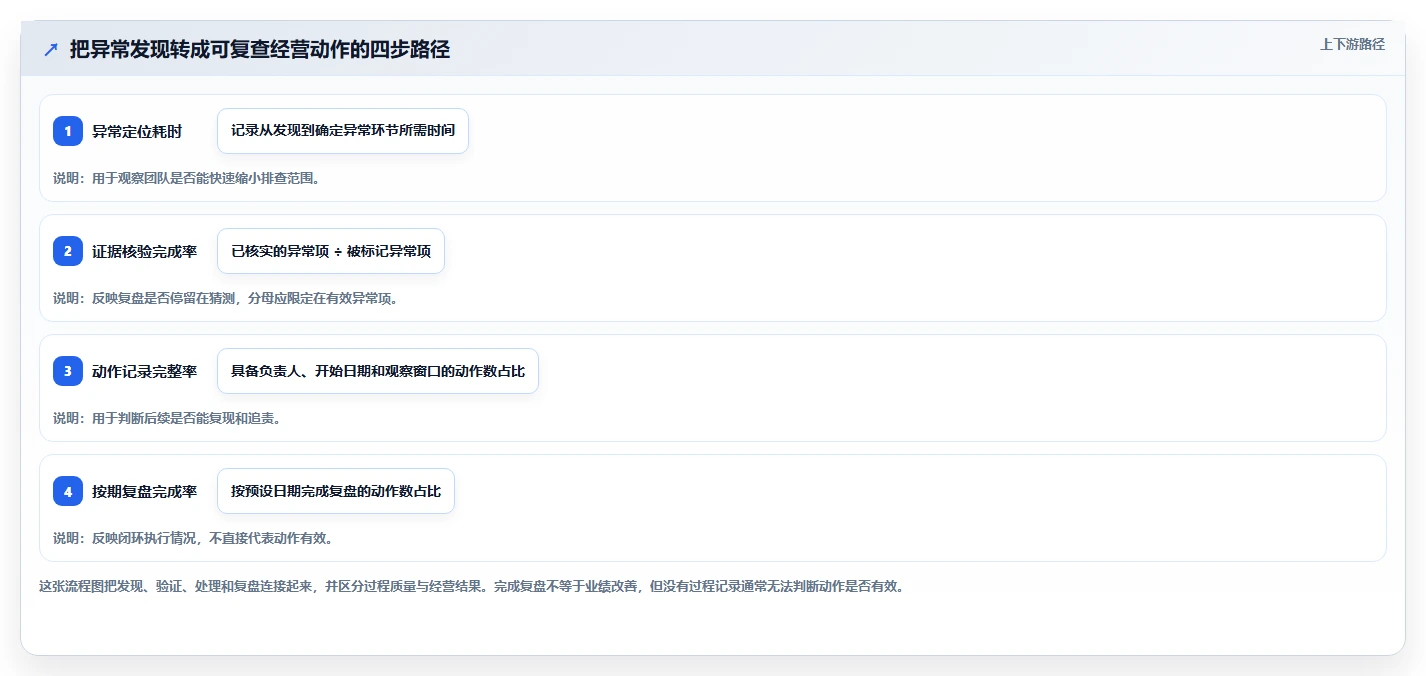Select the 动作记录完整率 step title
Viewport: 1426px width, 676px height.
[x=144, y=371]
